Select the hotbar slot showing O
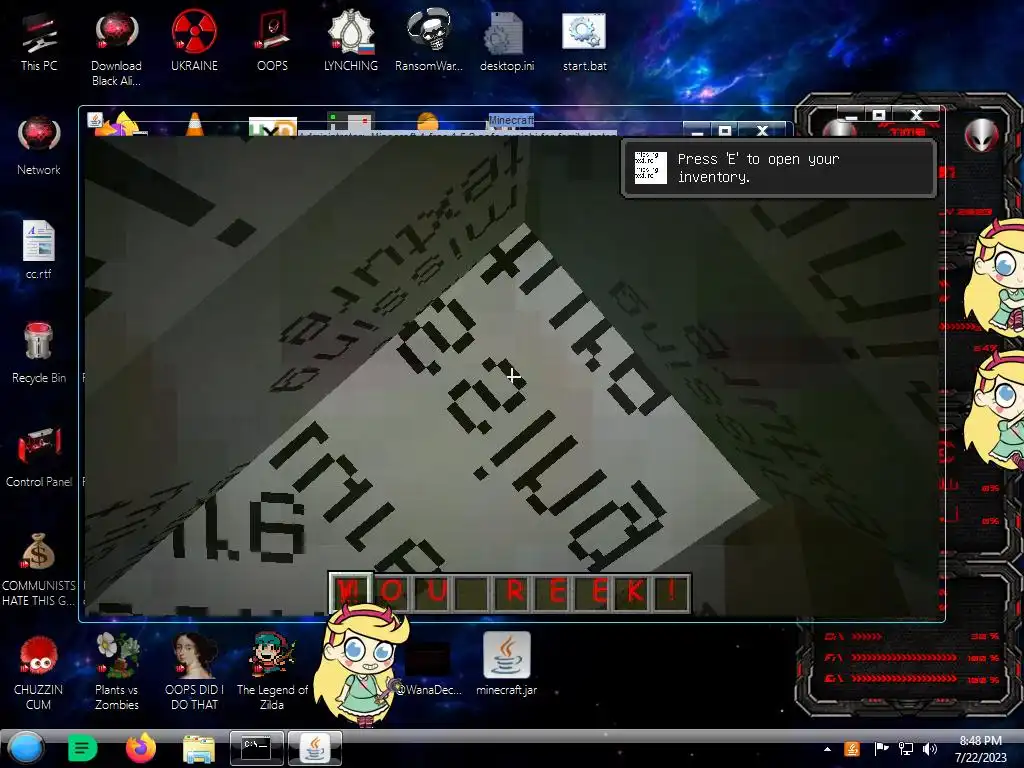1024x768 pixels. 391,592
